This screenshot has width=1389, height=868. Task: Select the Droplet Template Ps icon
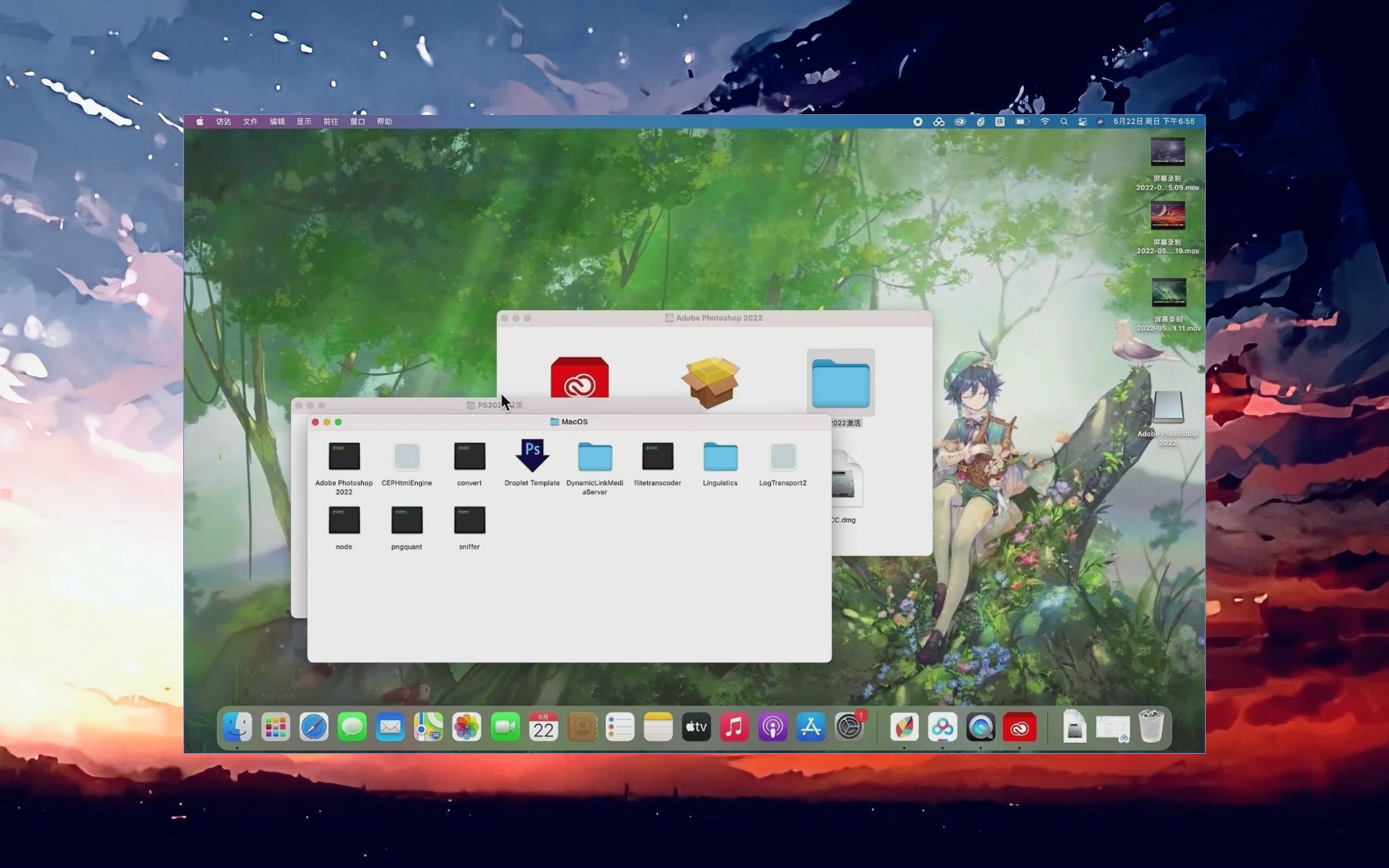[532, 456]
